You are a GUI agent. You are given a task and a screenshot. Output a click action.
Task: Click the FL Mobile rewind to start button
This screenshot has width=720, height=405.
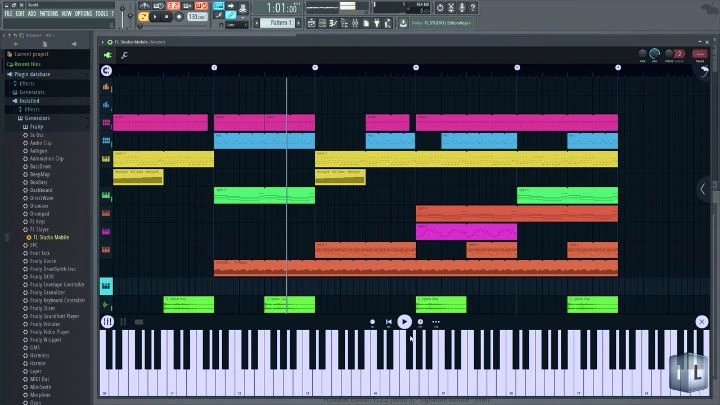pos(389,322)
